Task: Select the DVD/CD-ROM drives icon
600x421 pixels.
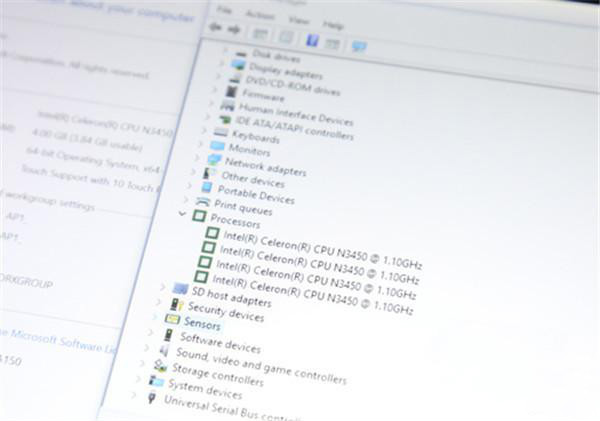Action: click(x=235, y=79)
